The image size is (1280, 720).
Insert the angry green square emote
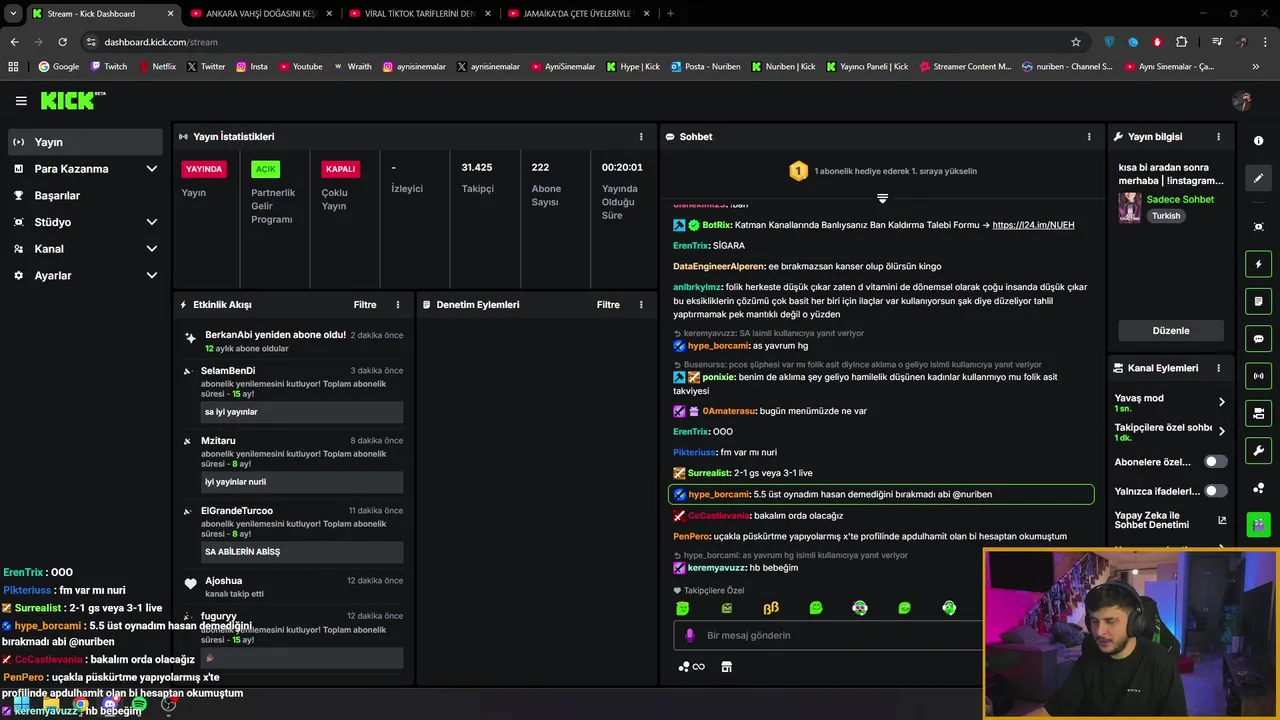coord(727,608)
